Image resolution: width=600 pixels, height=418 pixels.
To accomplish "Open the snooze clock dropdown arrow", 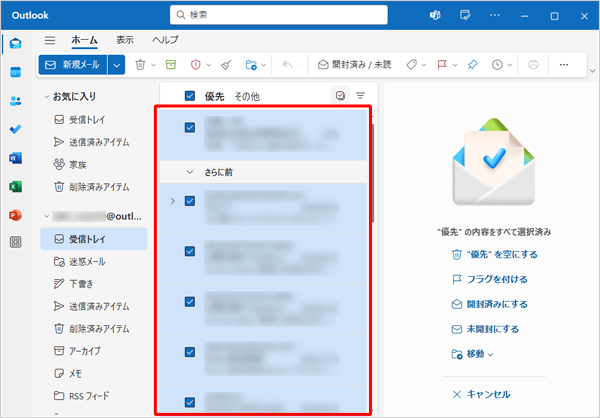I will pos(510,65).
